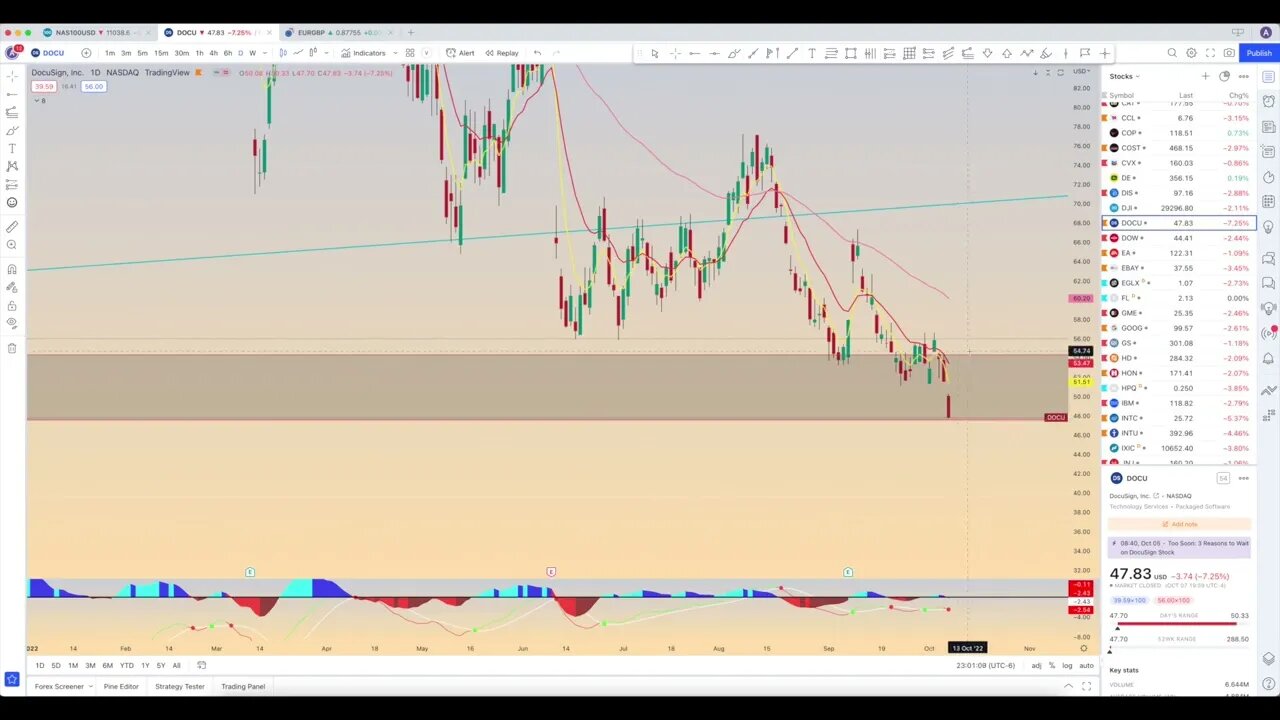Open the Stocks watchlist dropdown
The width and height of the screenshot is (1280, 720).
(x=1124, y=76)
